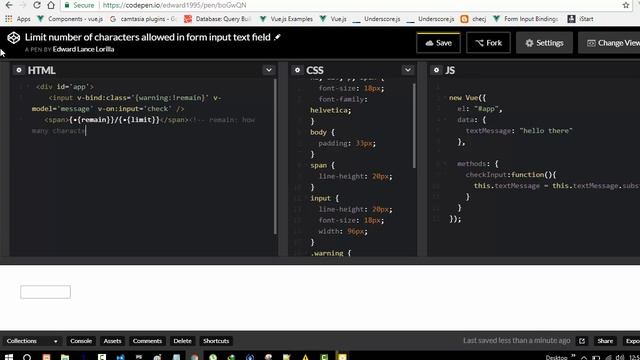Open pen in new window icon
Screen dimensions: 640x360
[x=582, y=341]
